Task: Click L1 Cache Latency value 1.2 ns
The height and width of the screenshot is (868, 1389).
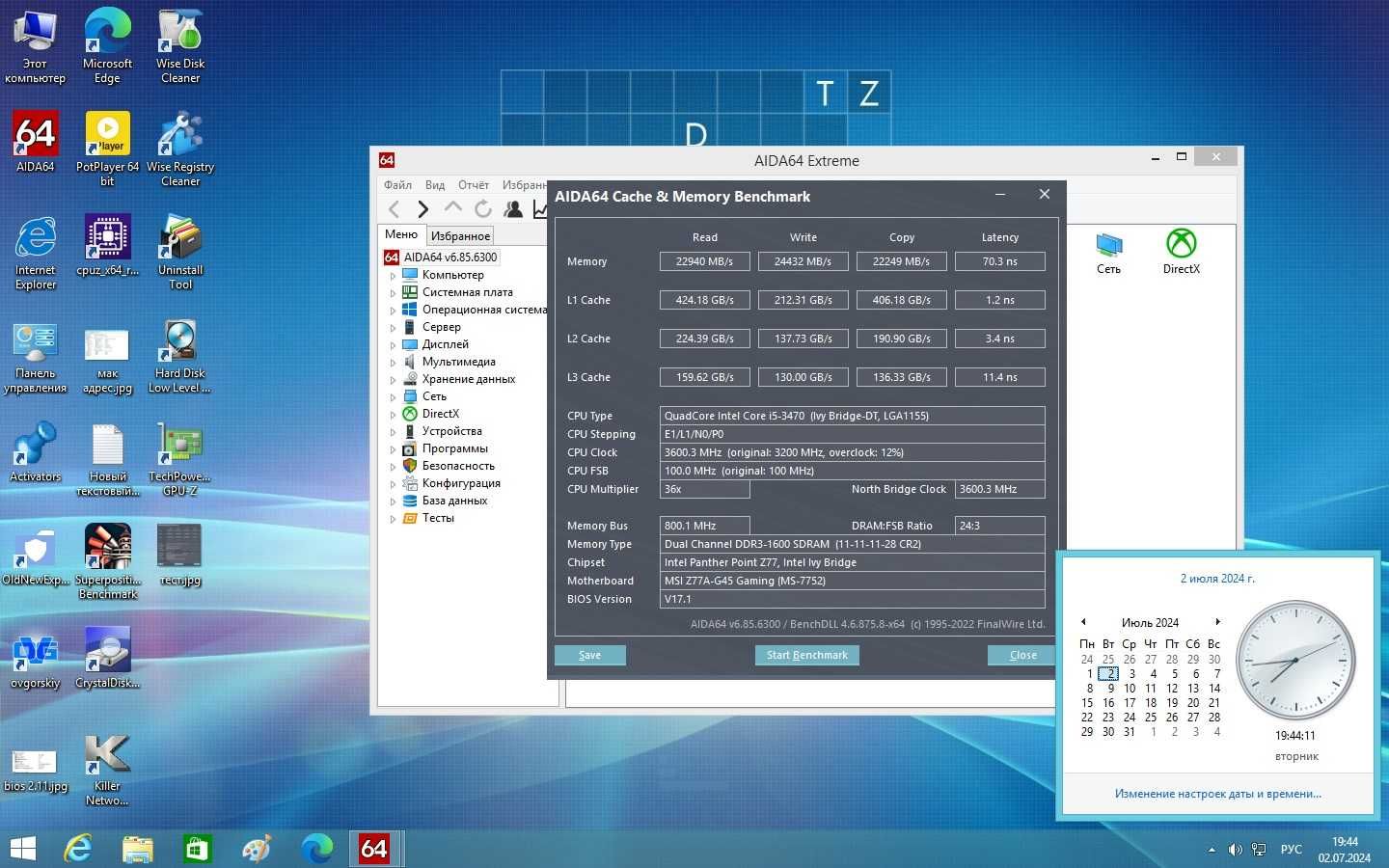Action: click(999, 300)
